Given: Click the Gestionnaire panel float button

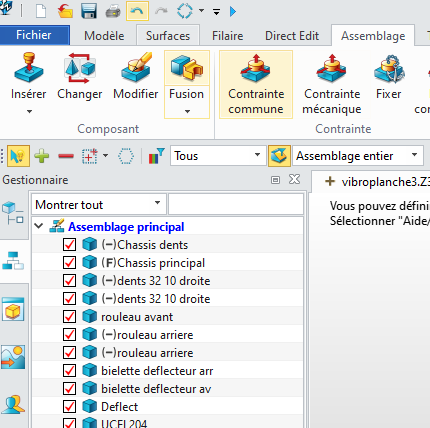Looking at the screenshot, I should point(275,180).
